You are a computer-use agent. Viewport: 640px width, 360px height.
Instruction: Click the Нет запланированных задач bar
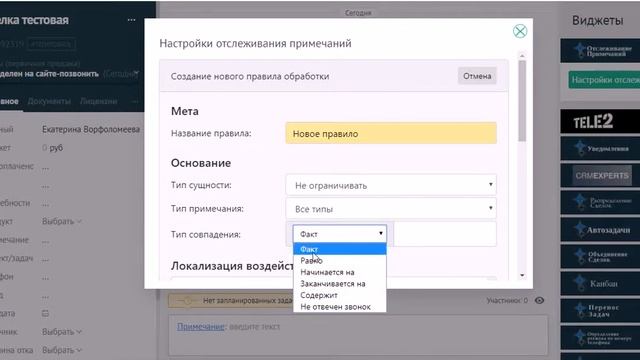pos(231,301)
